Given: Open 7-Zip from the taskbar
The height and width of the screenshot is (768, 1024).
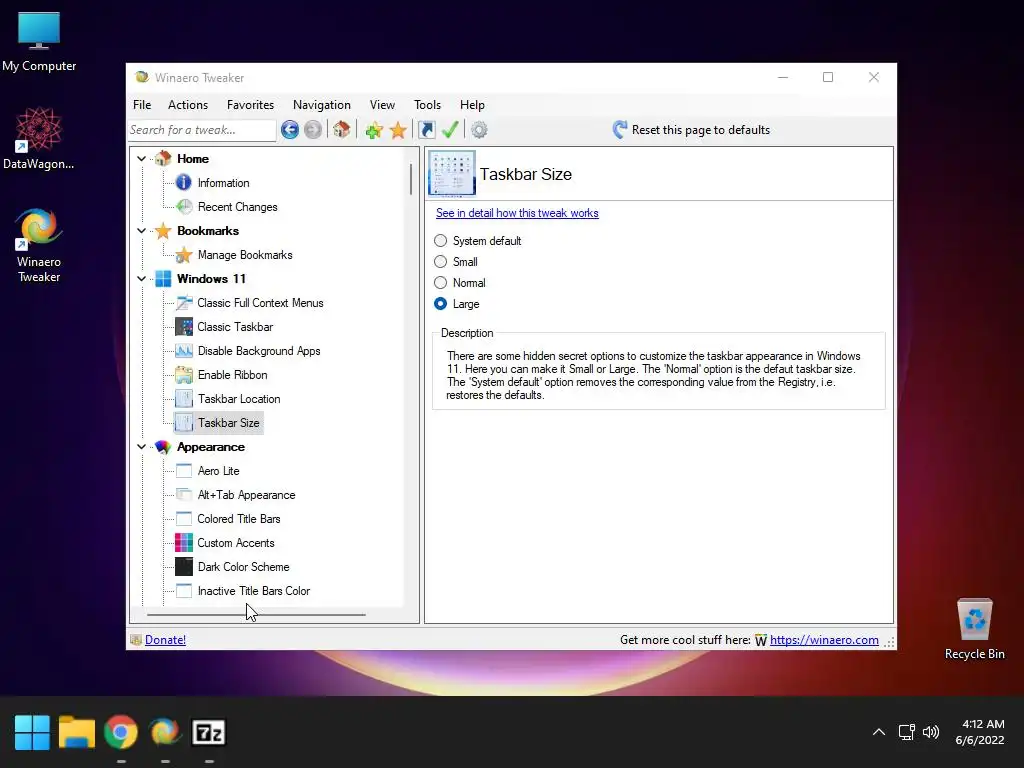Looking at the screenshot, I should click(x=208, y=732).
